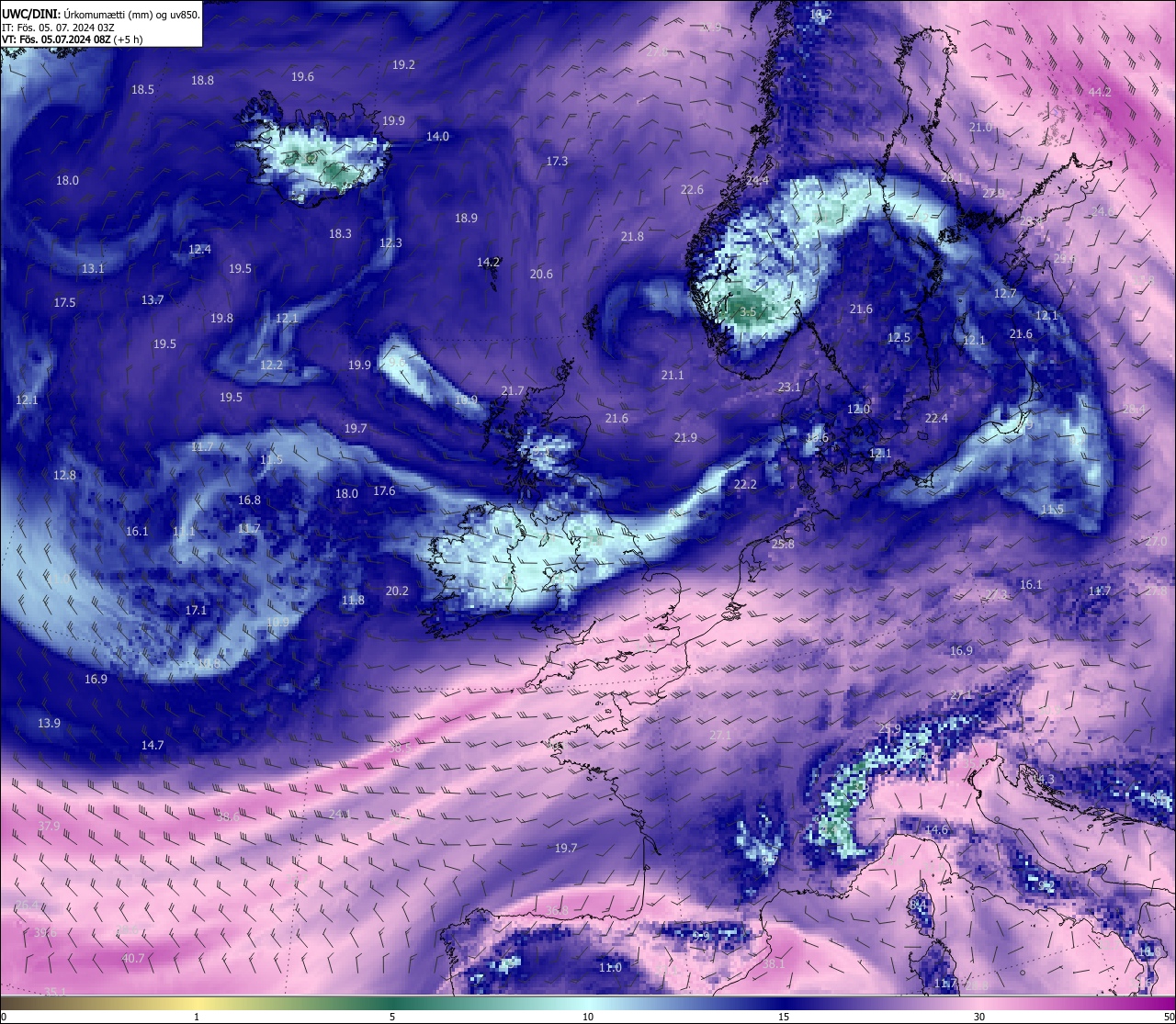Select the 12.4 value label
The image size is (1176, 1024).
pyautogui.click(x=199, y=250)
